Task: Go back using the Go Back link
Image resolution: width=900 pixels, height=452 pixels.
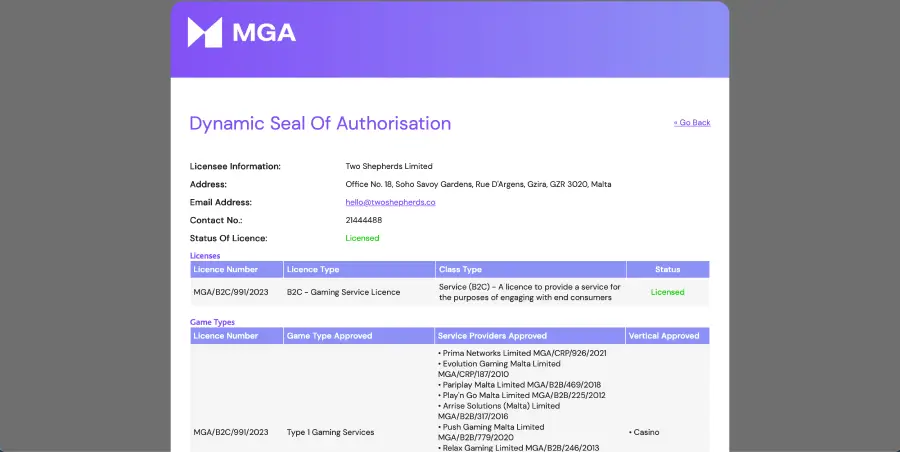Action: (x=692, y=122)
